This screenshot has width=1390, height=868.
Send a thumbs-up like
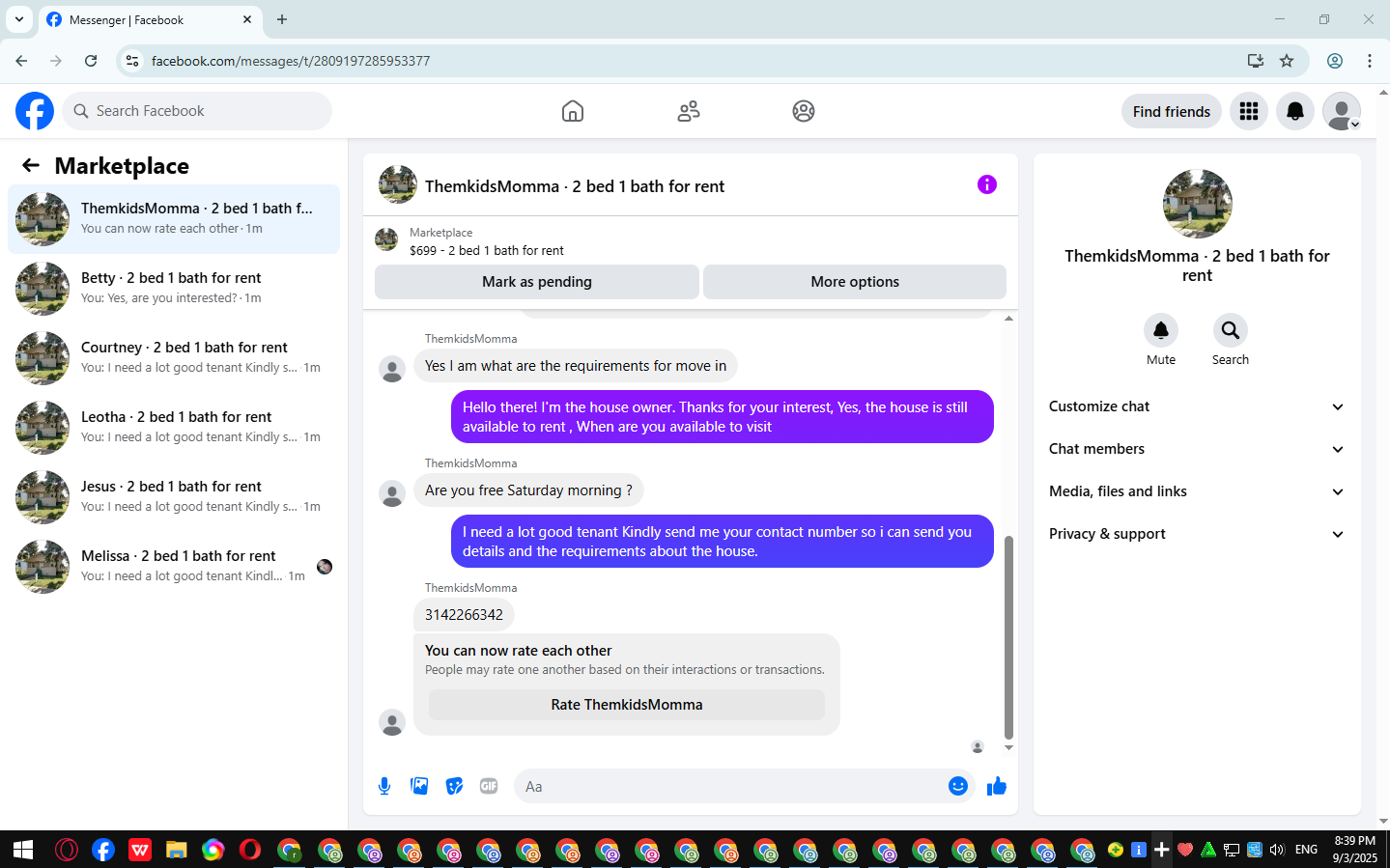tap(997, 786)
